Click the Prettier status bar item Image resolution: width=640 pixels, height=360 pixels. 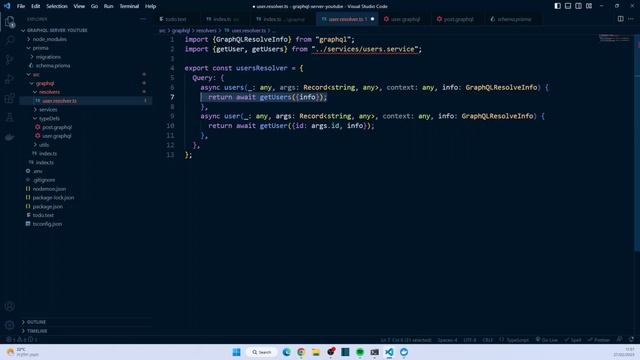click(x=598, y=340)
